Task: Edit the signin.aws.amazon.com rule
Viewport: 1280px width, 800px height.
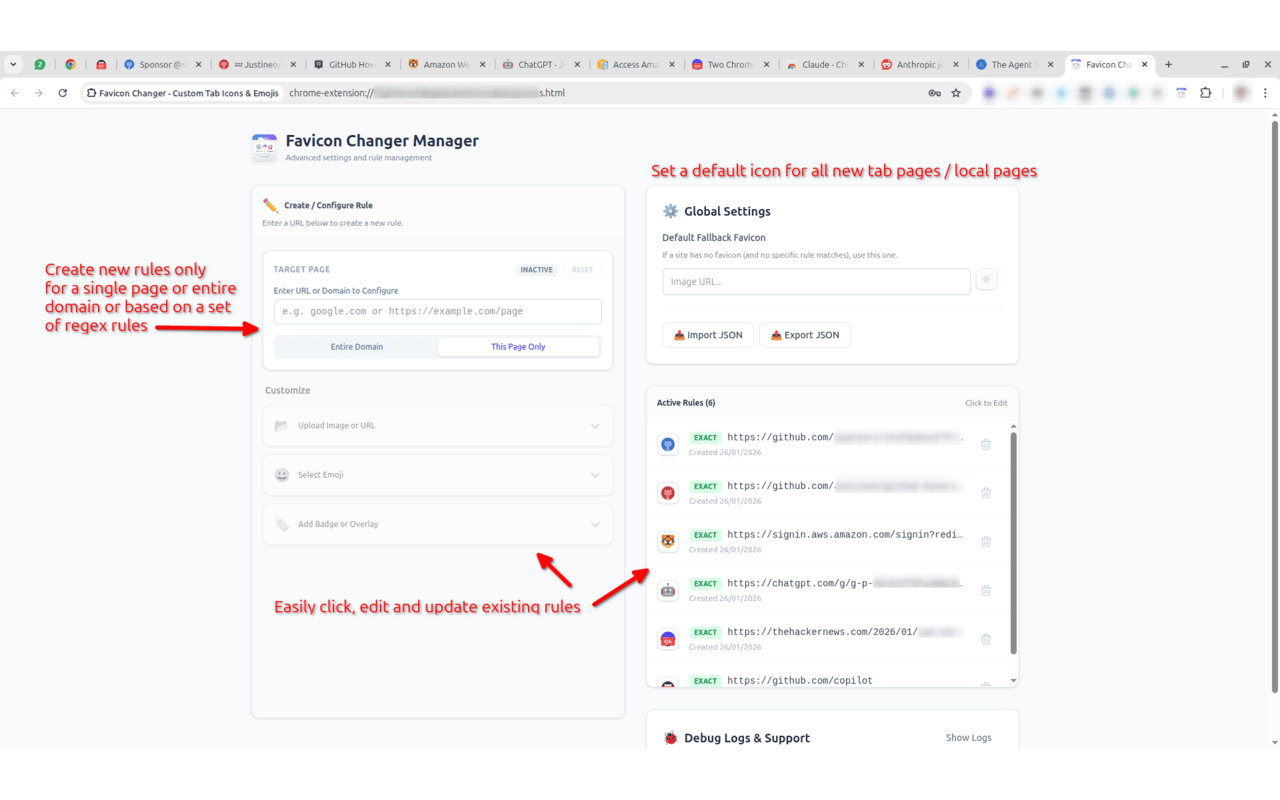Action: [830, 541]
